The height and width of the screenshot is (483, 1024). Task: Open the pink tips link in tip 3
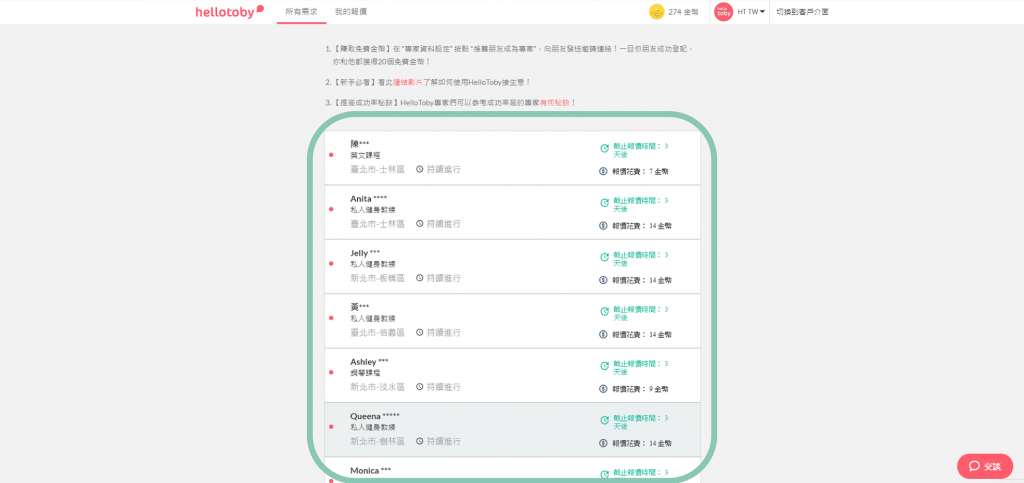[x=555, y=103]
